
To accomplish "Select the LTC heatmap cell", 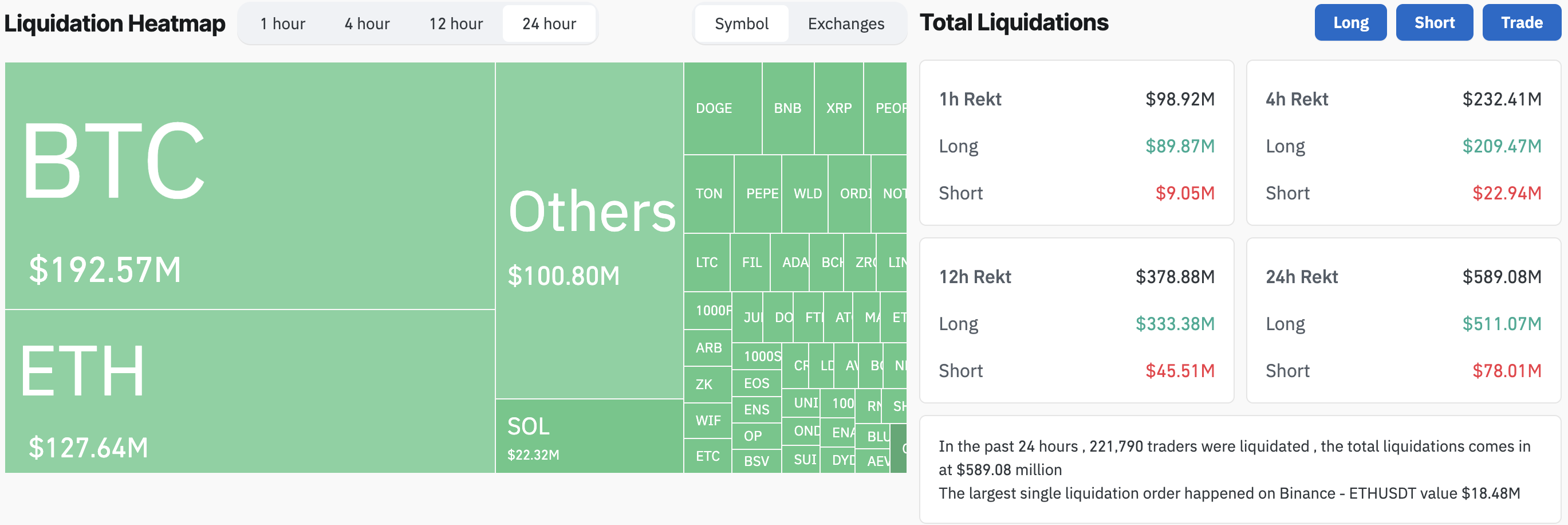I will coord(707,262).
